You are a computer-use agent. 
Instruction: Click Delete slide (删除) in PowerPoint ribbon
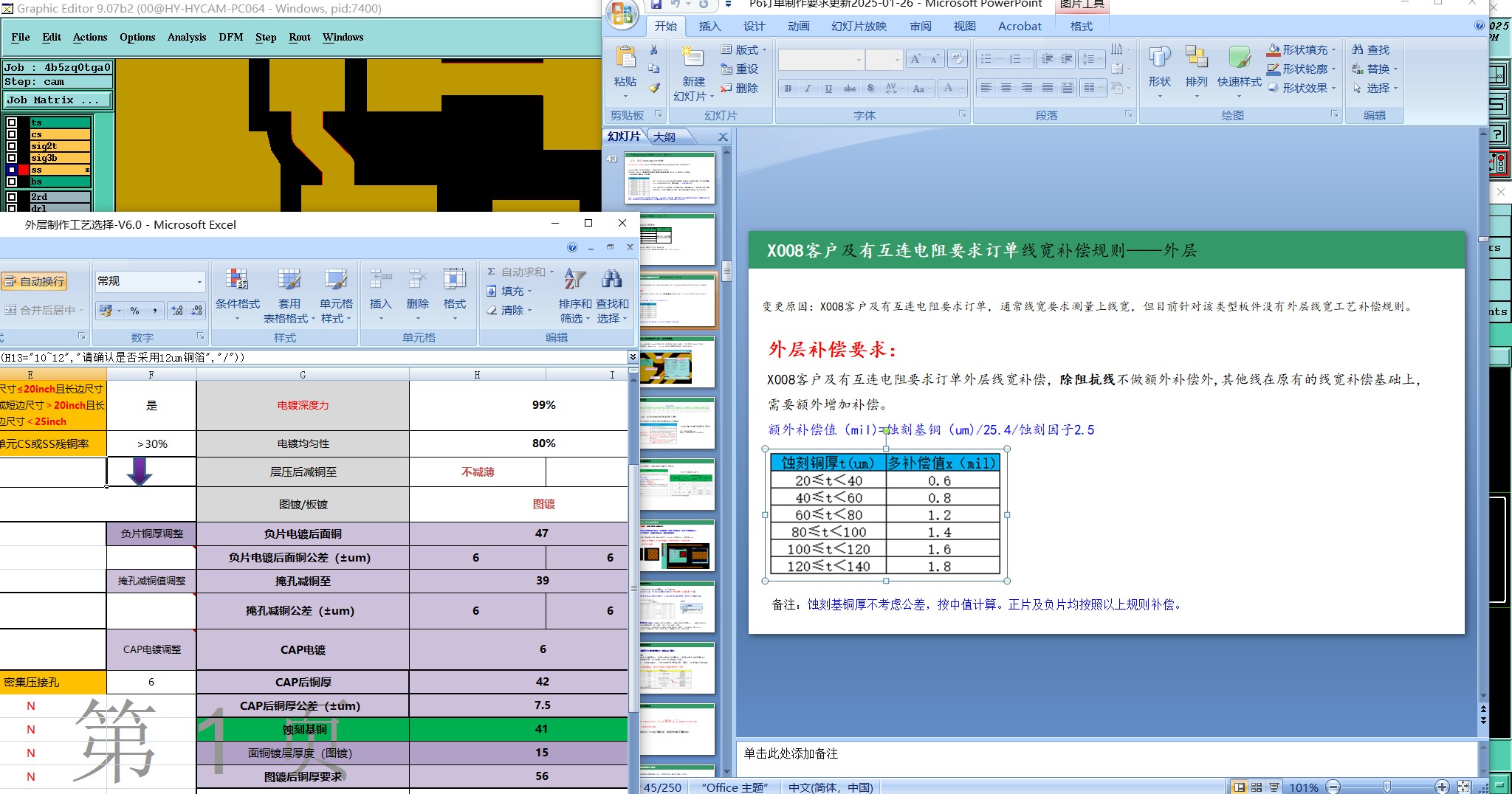click(740, 88)
